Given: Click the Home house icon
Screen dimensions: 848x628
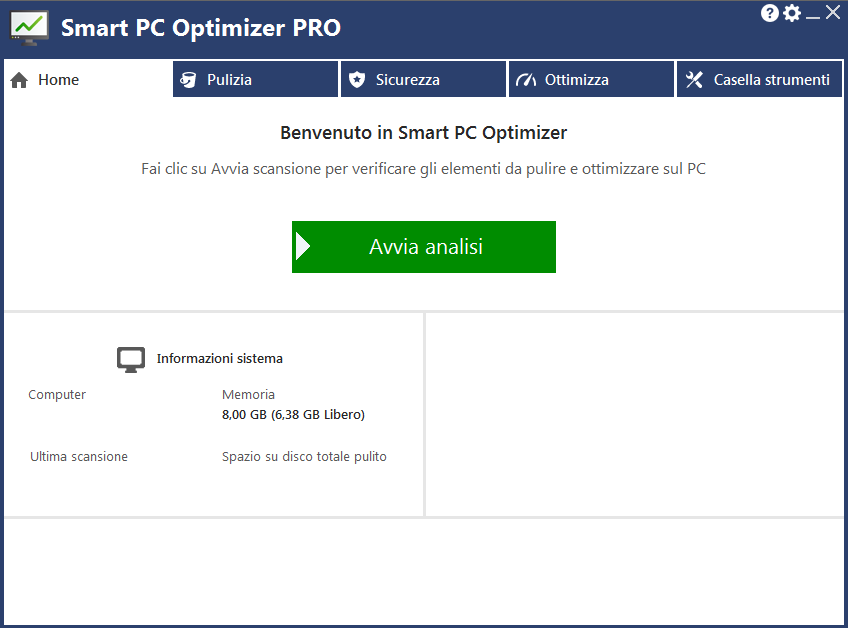Looking at the screenshot, I should point(19,80).
